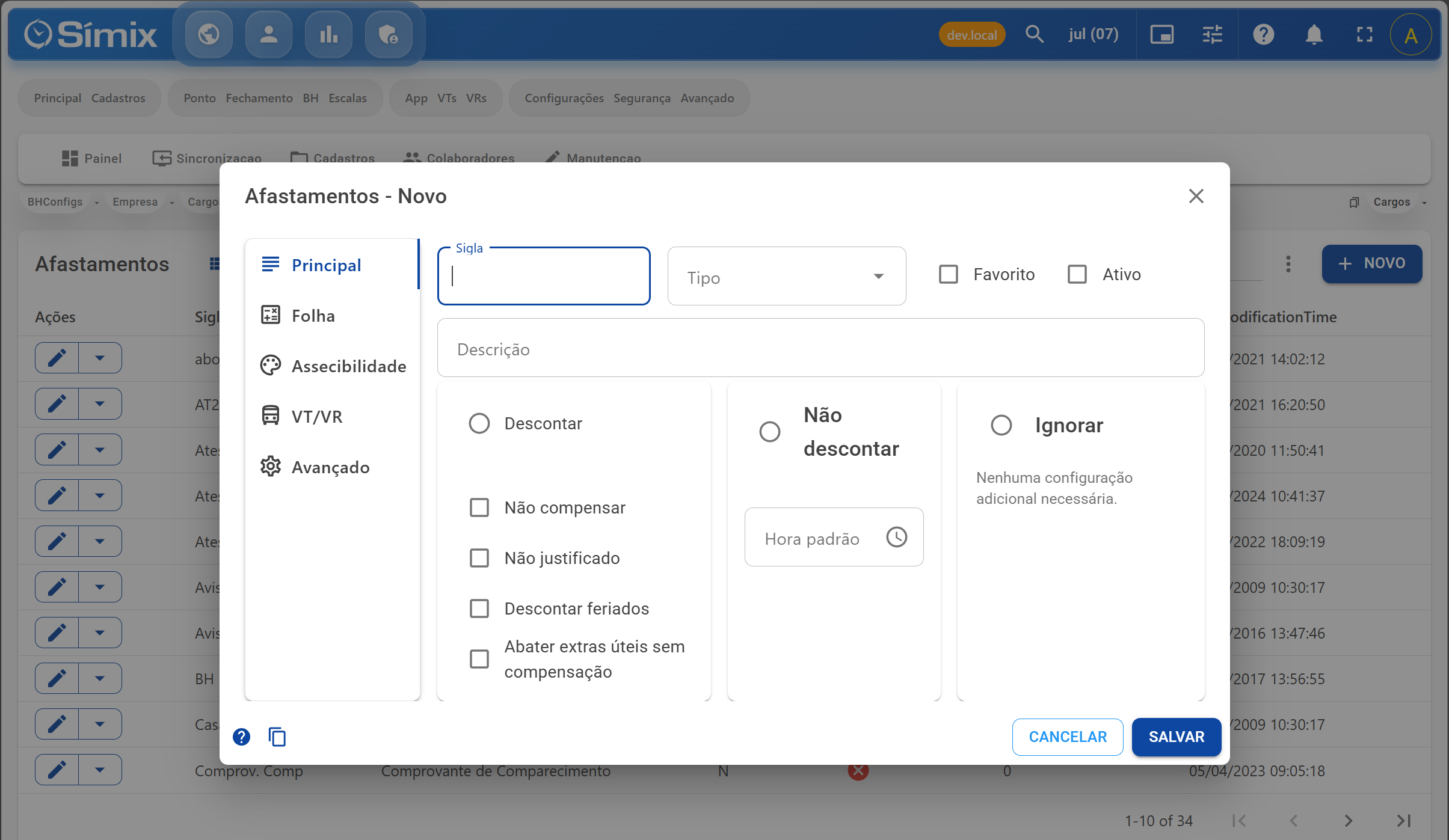Viewport: 1449px width, 840px height.
Task: Click the globe icon in top bar
Action: tap(208, 34)
